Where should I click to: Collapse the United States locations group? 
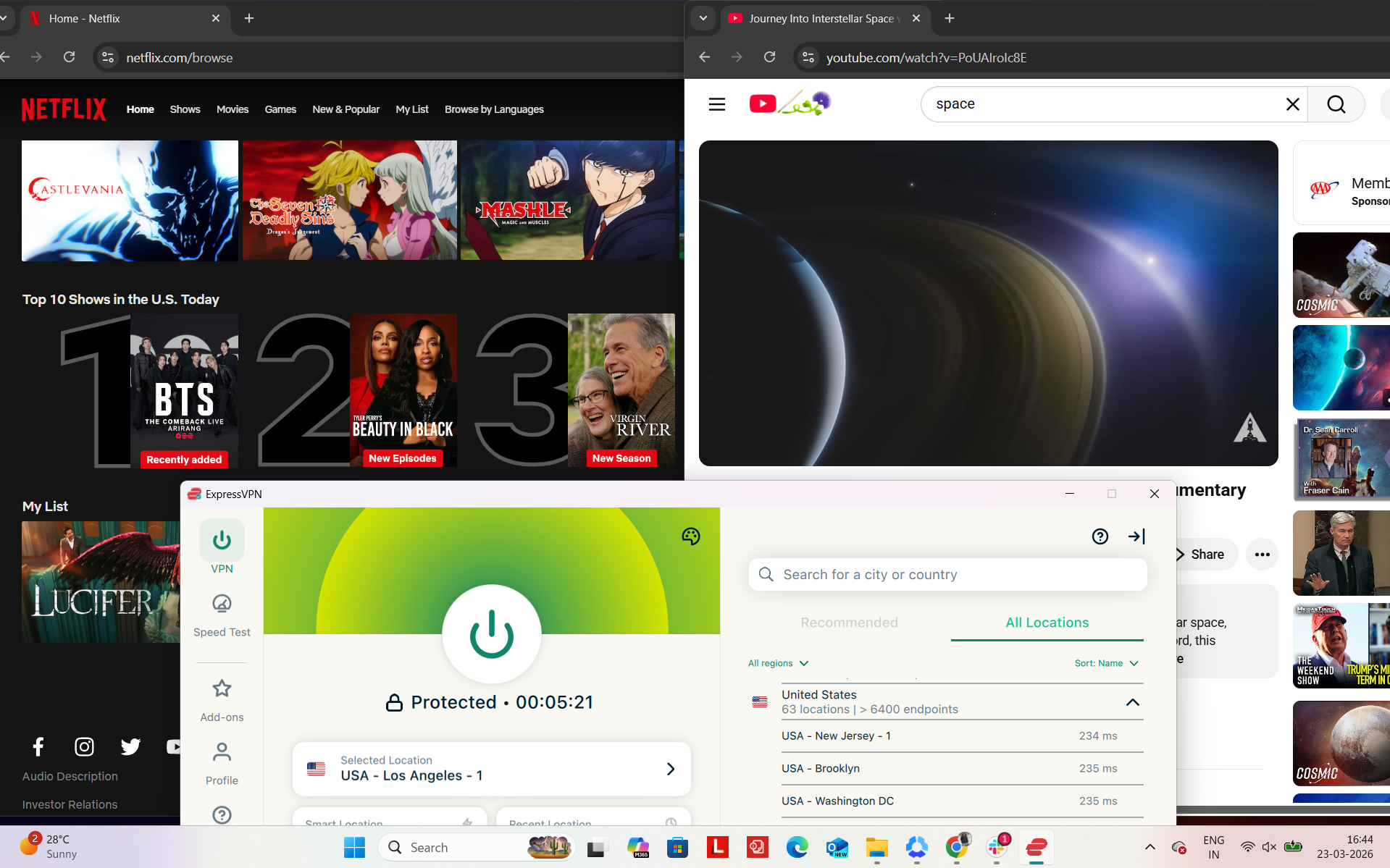pos(1132,702)
